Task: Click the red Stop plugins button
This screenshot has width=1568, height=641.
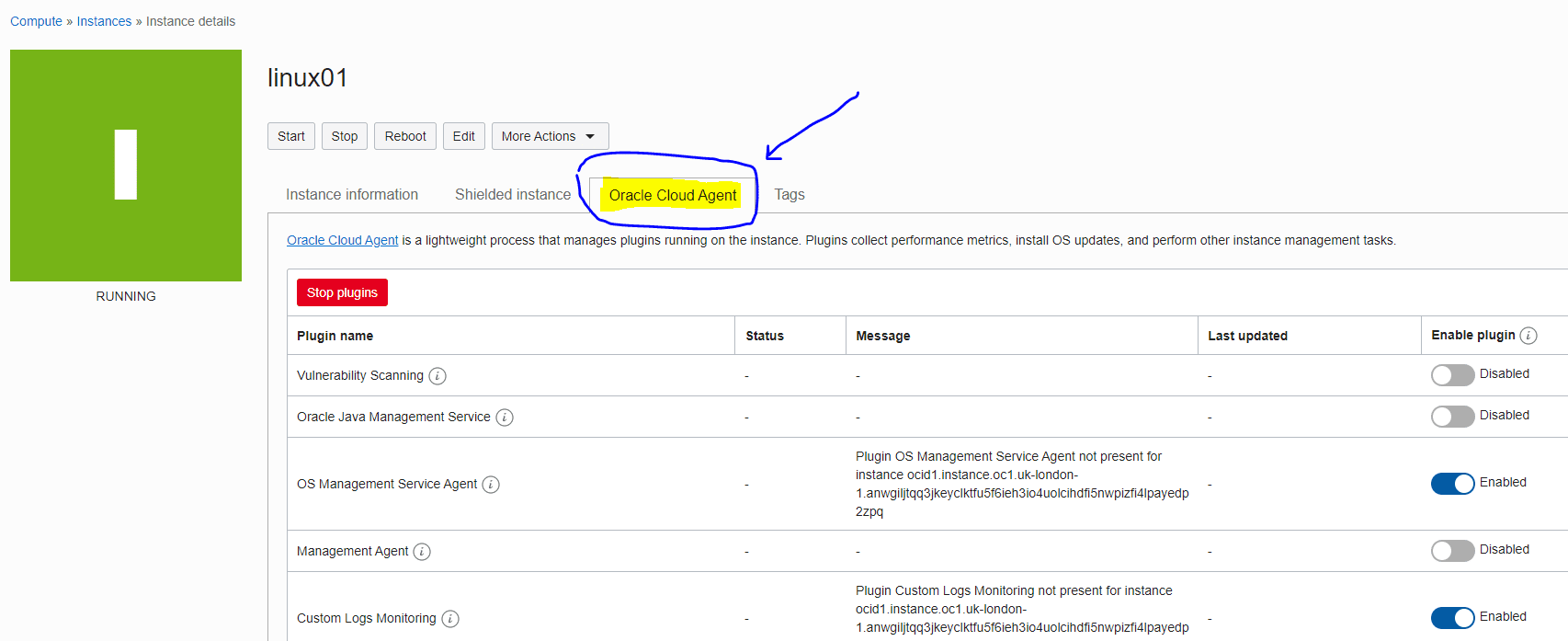Action: click(x=342, y=292)
